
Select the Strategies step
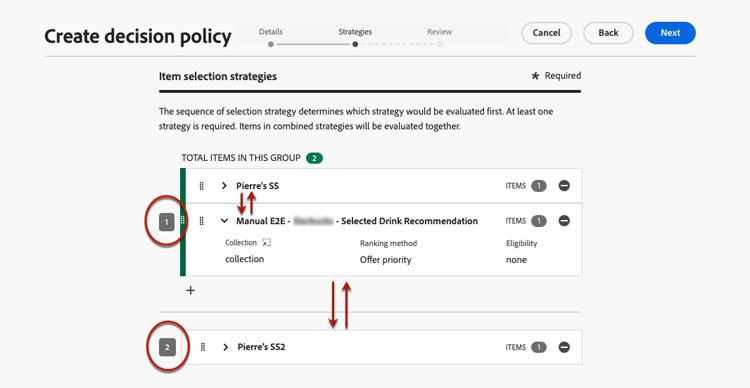click(x=355, y=37)
